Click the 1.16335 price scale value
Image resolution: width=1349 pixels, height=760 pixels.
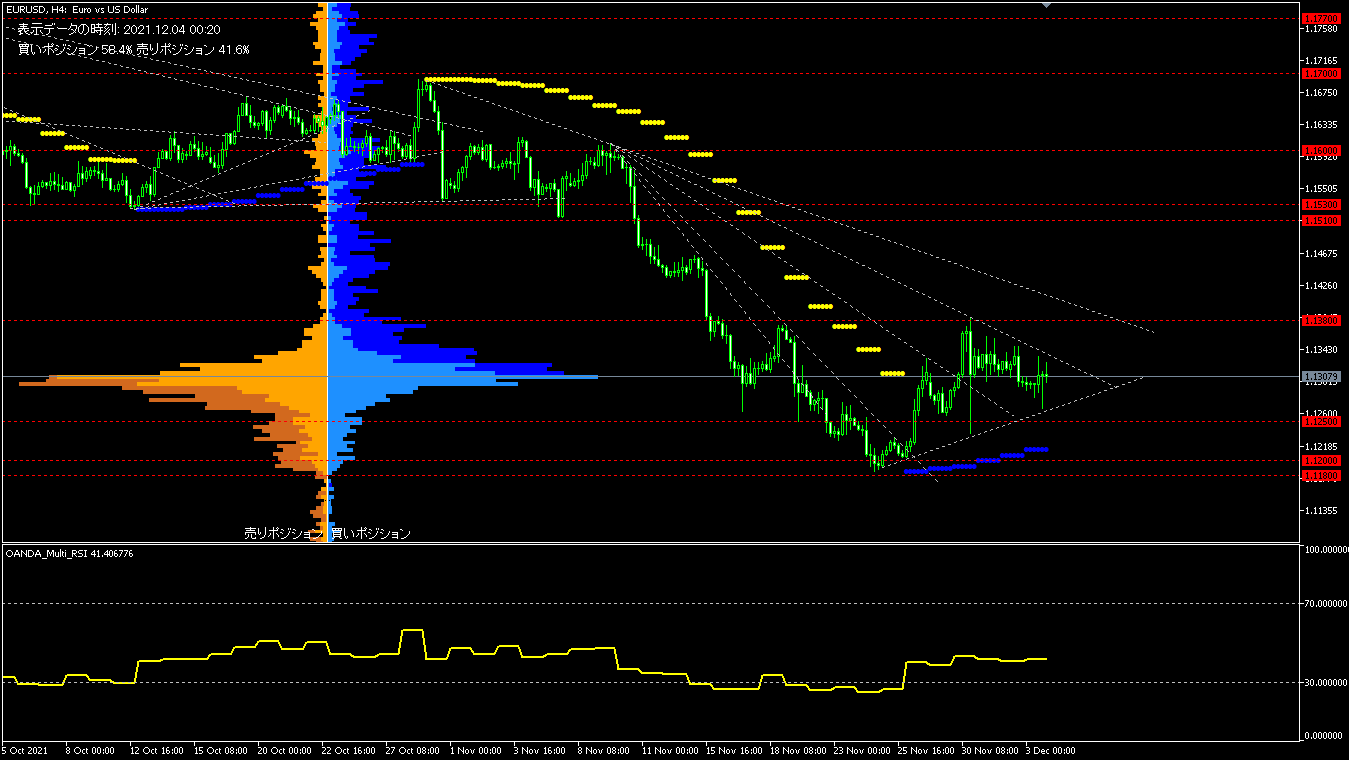pyautogui.click(x=1321, y=125)
